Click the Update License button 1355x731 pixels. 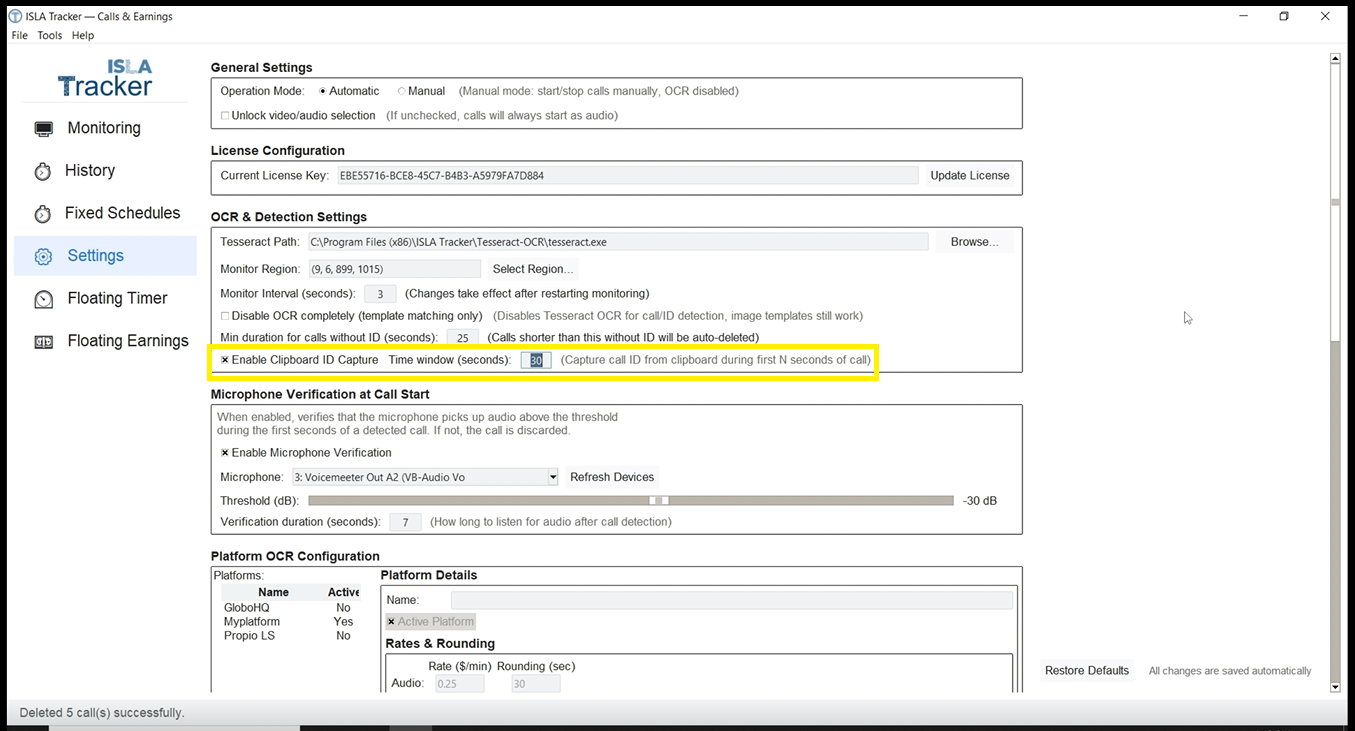pos(969,175)
